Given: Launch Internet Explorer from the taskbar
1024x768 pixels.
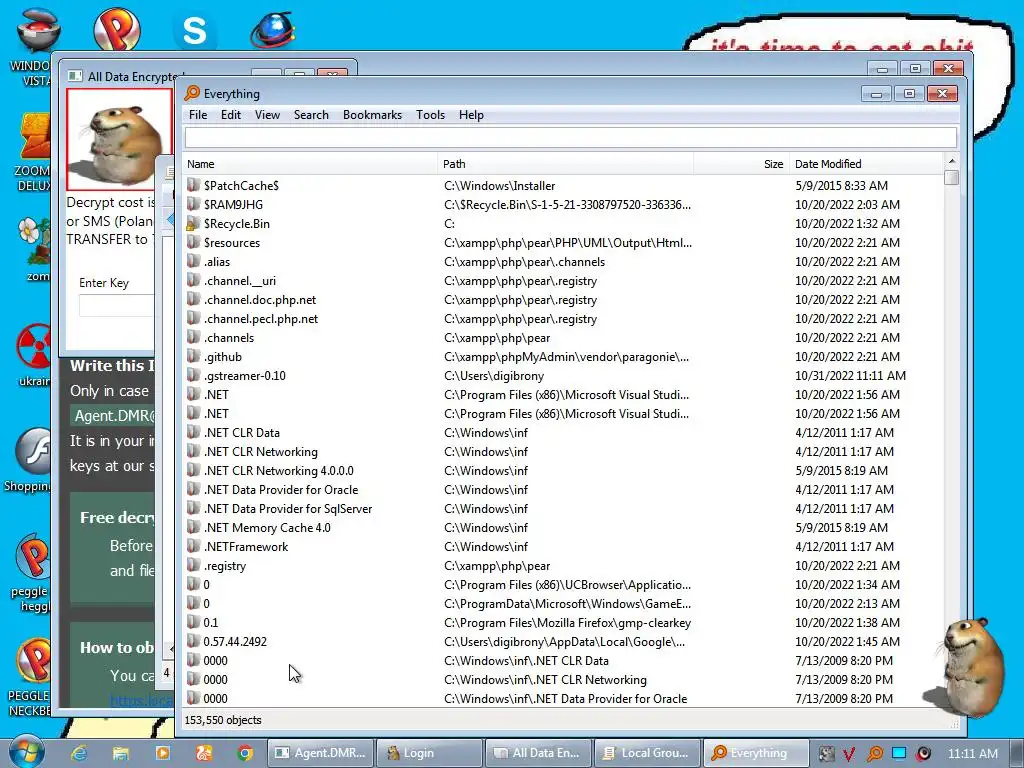Looking at the screenshot, I should (79, 753).
